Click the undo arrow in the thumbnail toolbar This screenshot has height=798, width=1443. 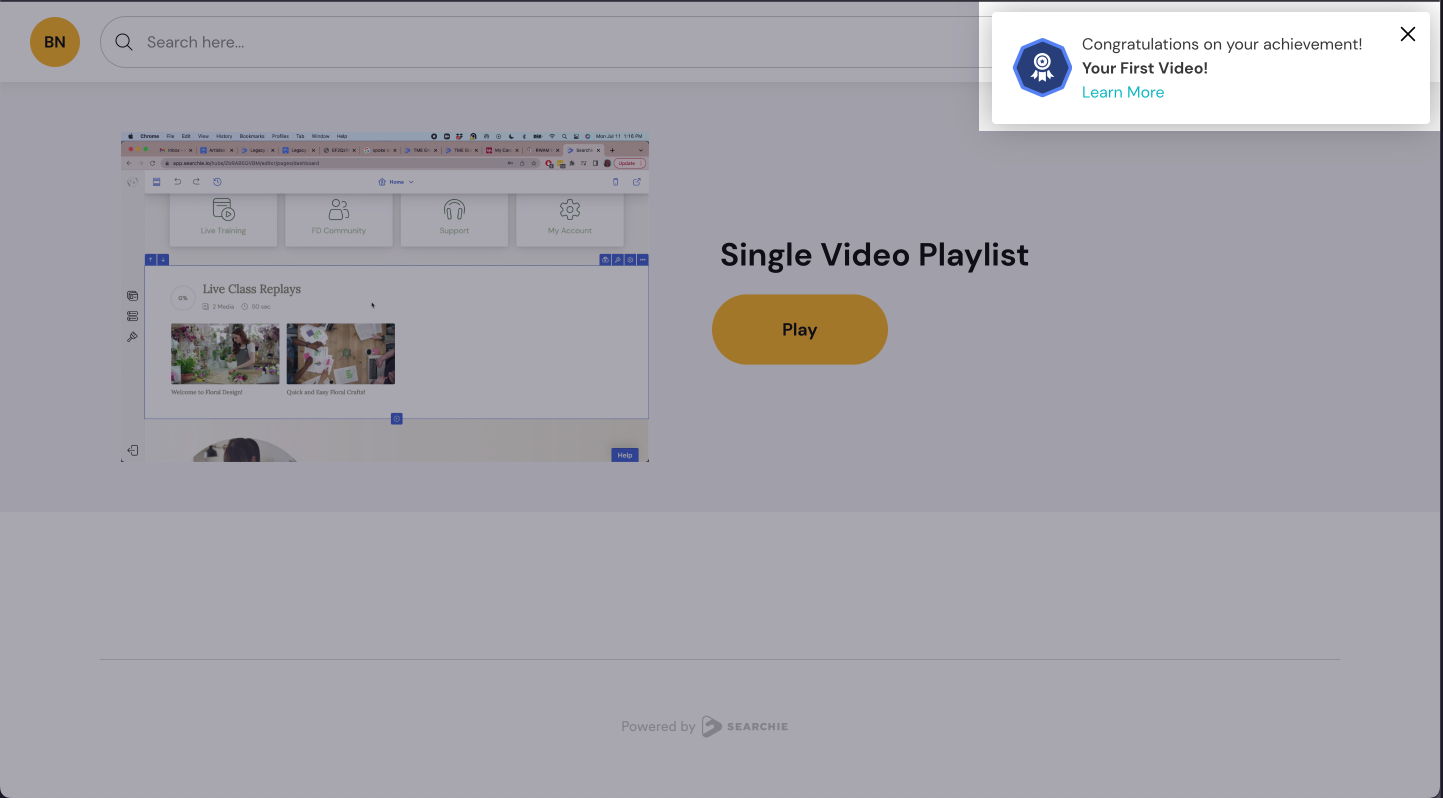click(x=177, y=182)
